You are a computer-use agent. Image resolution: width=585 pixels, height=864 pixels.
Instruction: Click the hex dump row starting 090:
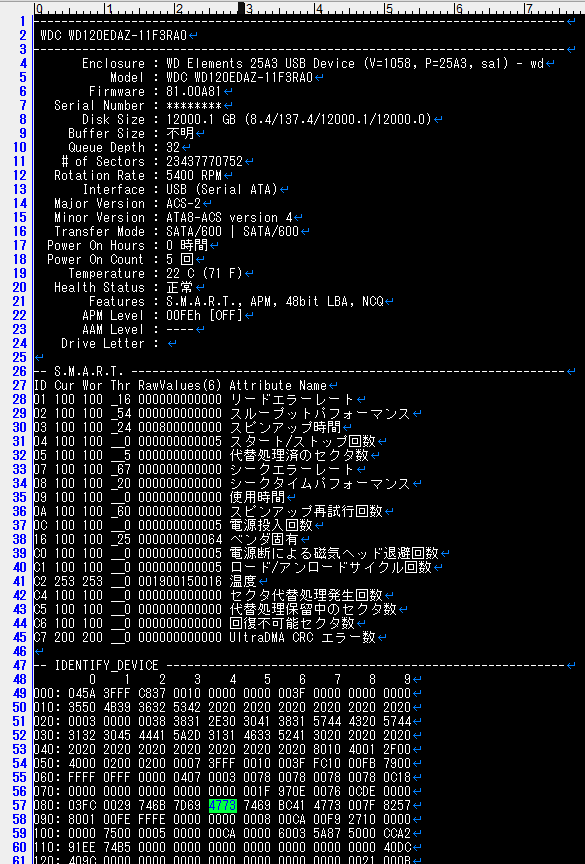[223, 819]
